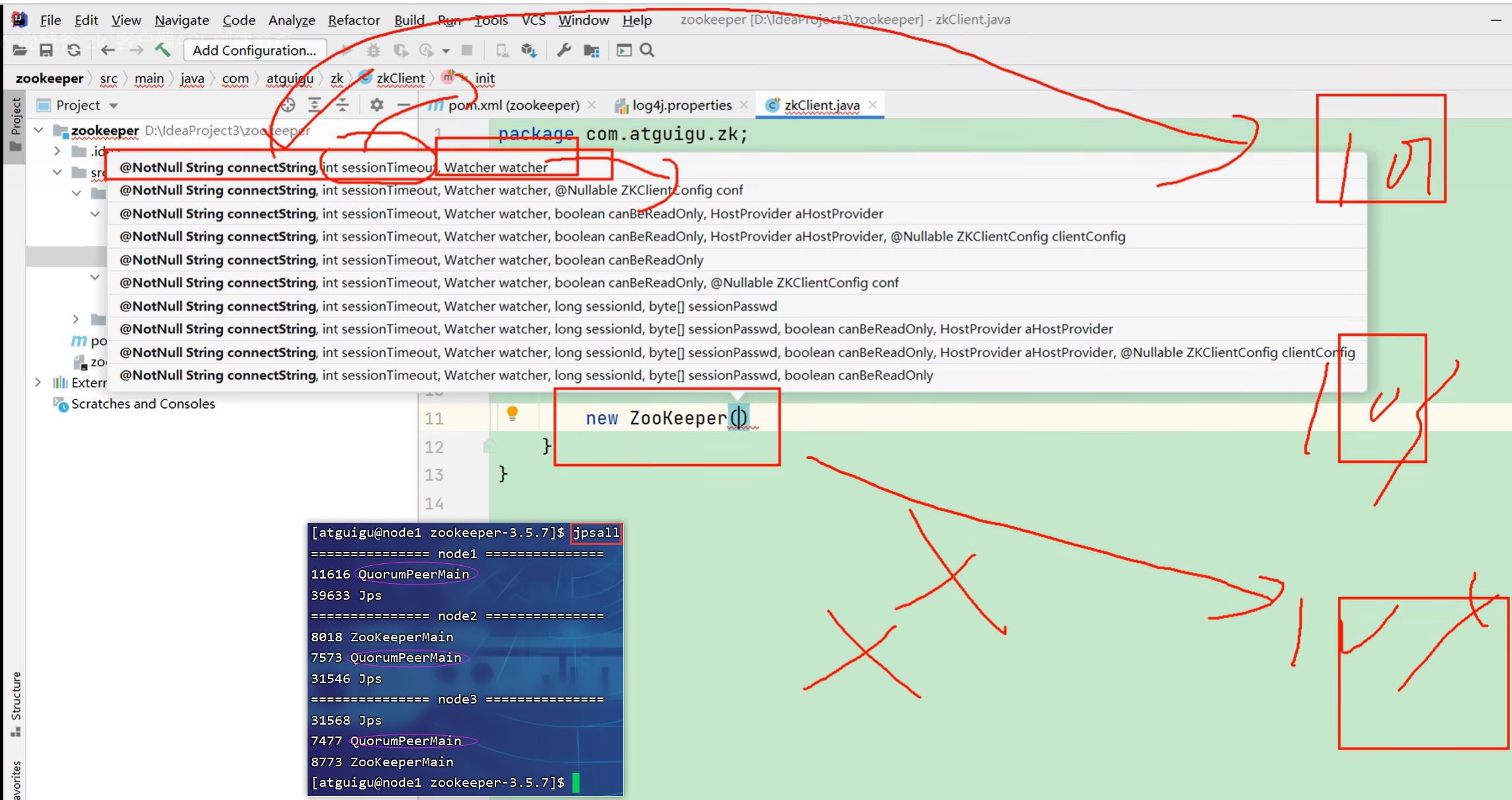
Task: Click the Run with Coverage icon
Action: coord(401,50)
